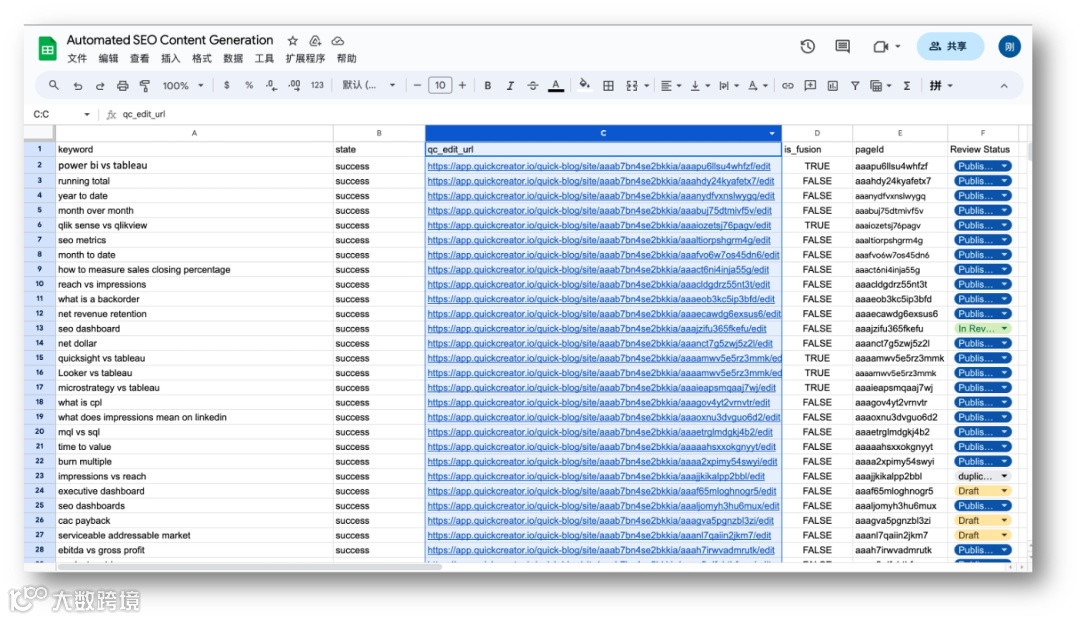This screenshot has width=1080, height=620.
Task: Select the column A header
Action: tap(194, 133)
